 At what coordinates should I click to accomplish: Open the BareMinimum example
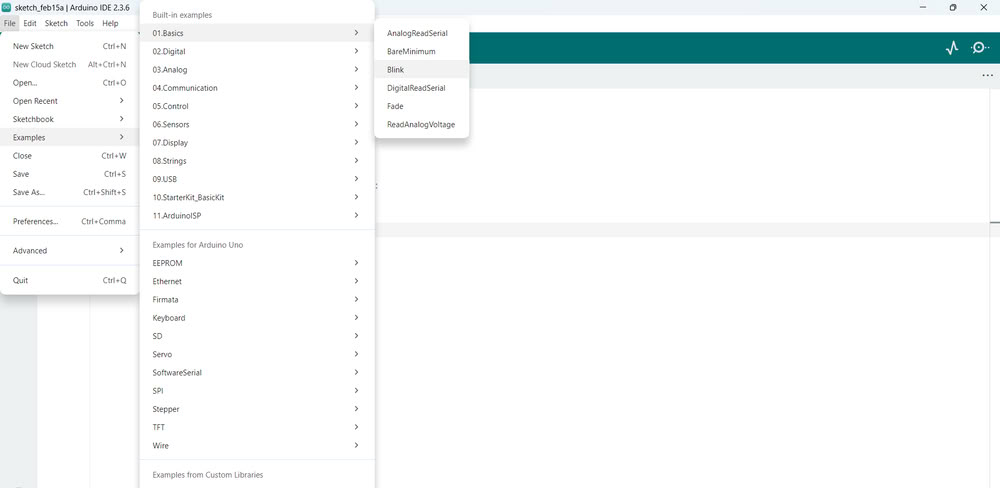click(422, 51)
